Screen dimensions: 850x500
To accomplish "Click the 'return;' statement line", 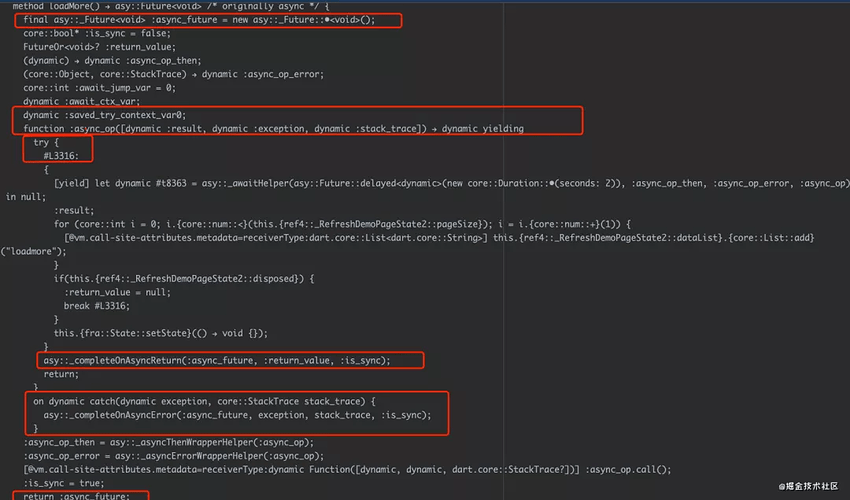I will pyautogui.click(x=61, y=374).
